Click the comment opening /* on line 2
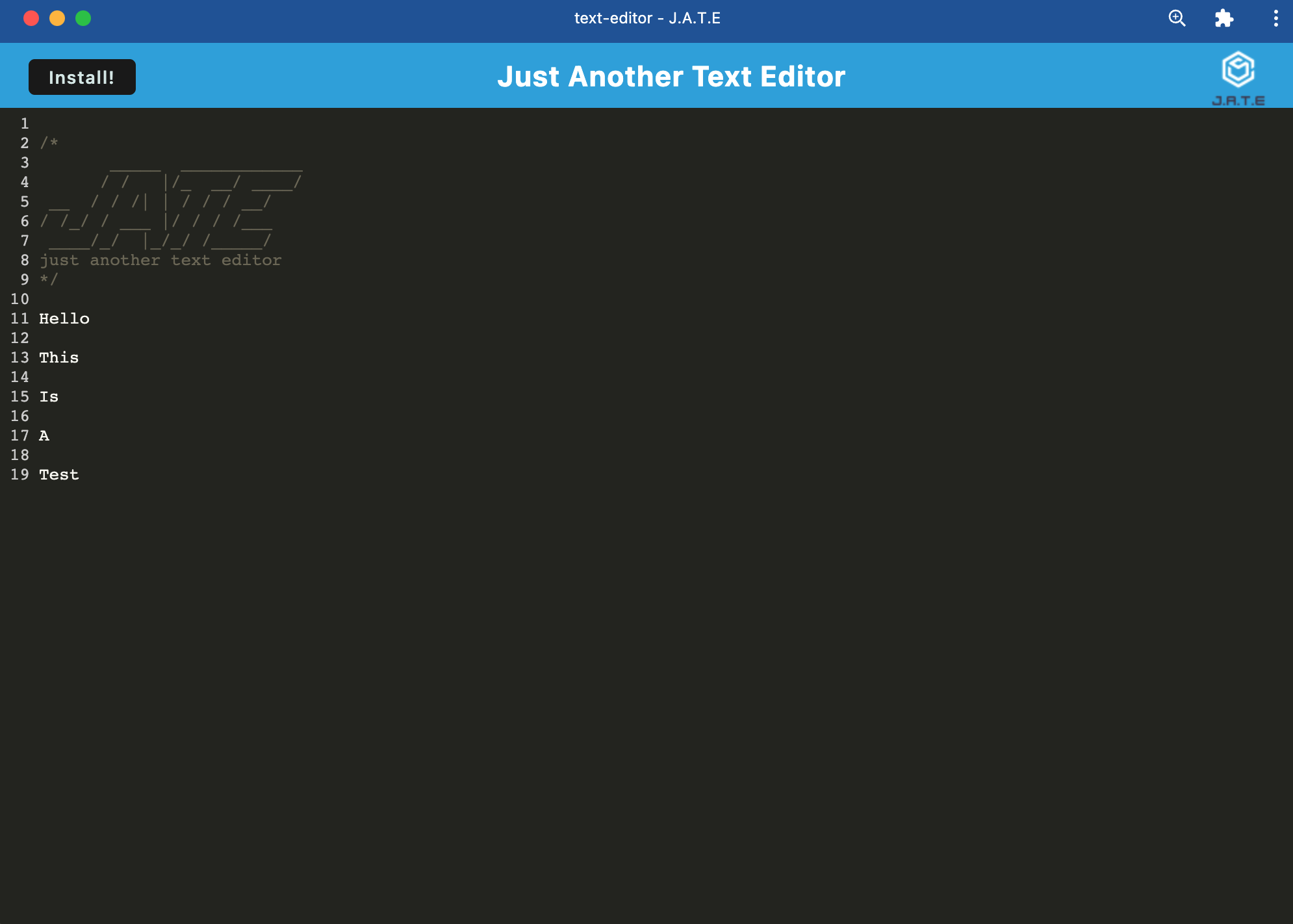The height and width of the screenshot is (924, 1293). coord(49,143)
